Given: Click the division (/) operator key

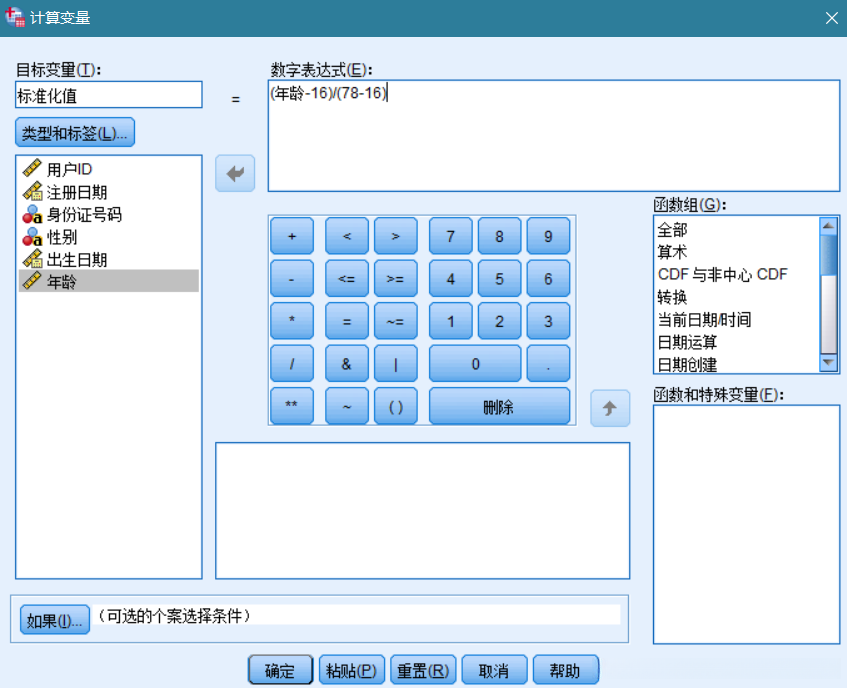Looking at the screenshot, I should pos(292,364).
